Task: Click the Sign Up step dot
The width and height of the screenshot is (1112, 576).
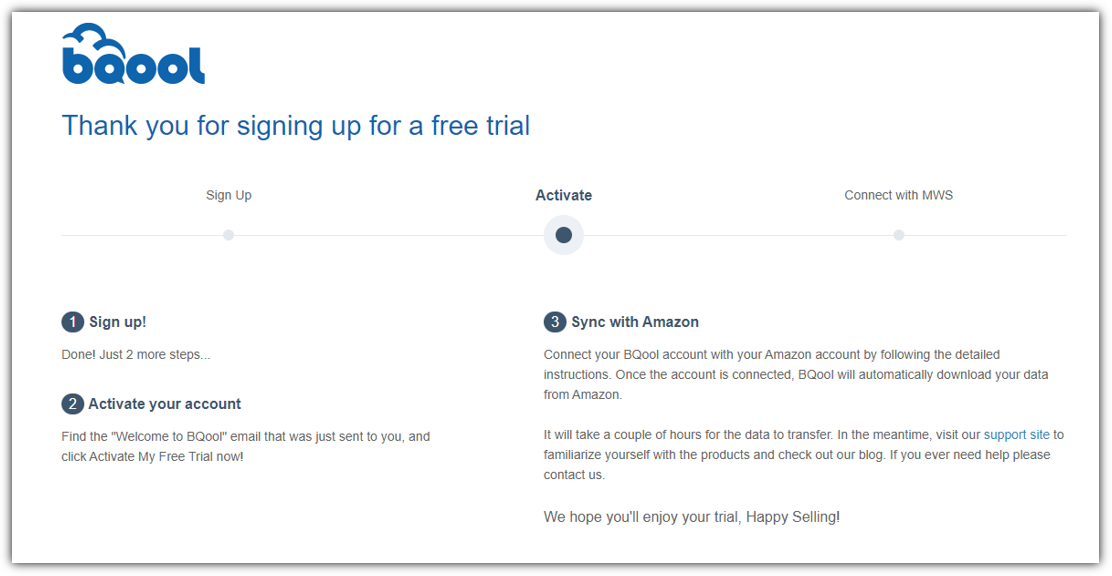Action: [228, 235]
